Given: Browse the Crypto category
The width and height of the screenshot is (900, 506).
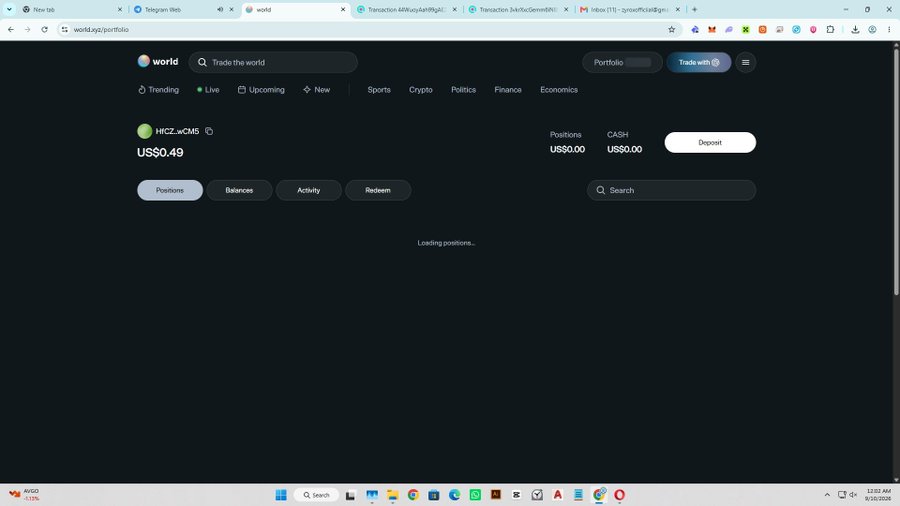Looking at the screenshot, I should tap(421, 89).
